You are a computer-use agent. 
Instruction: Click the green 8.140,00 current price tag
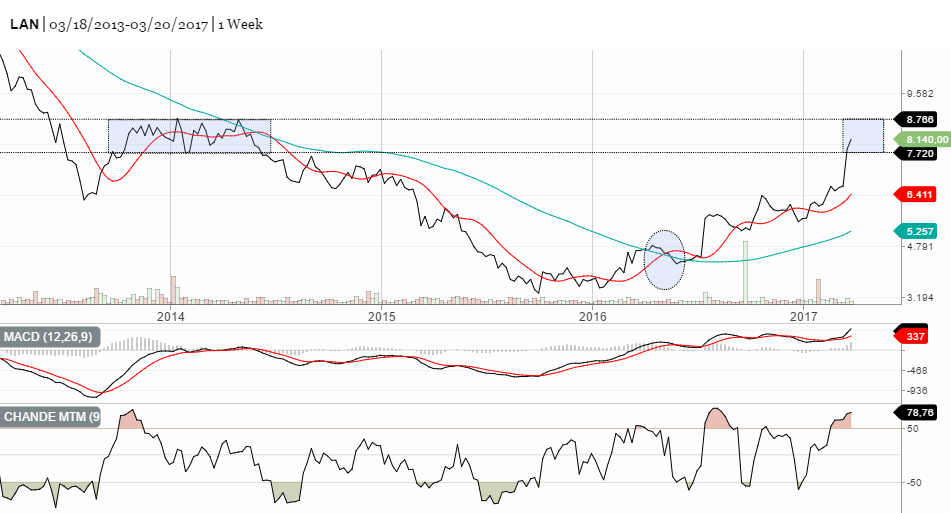coord(917,140)
